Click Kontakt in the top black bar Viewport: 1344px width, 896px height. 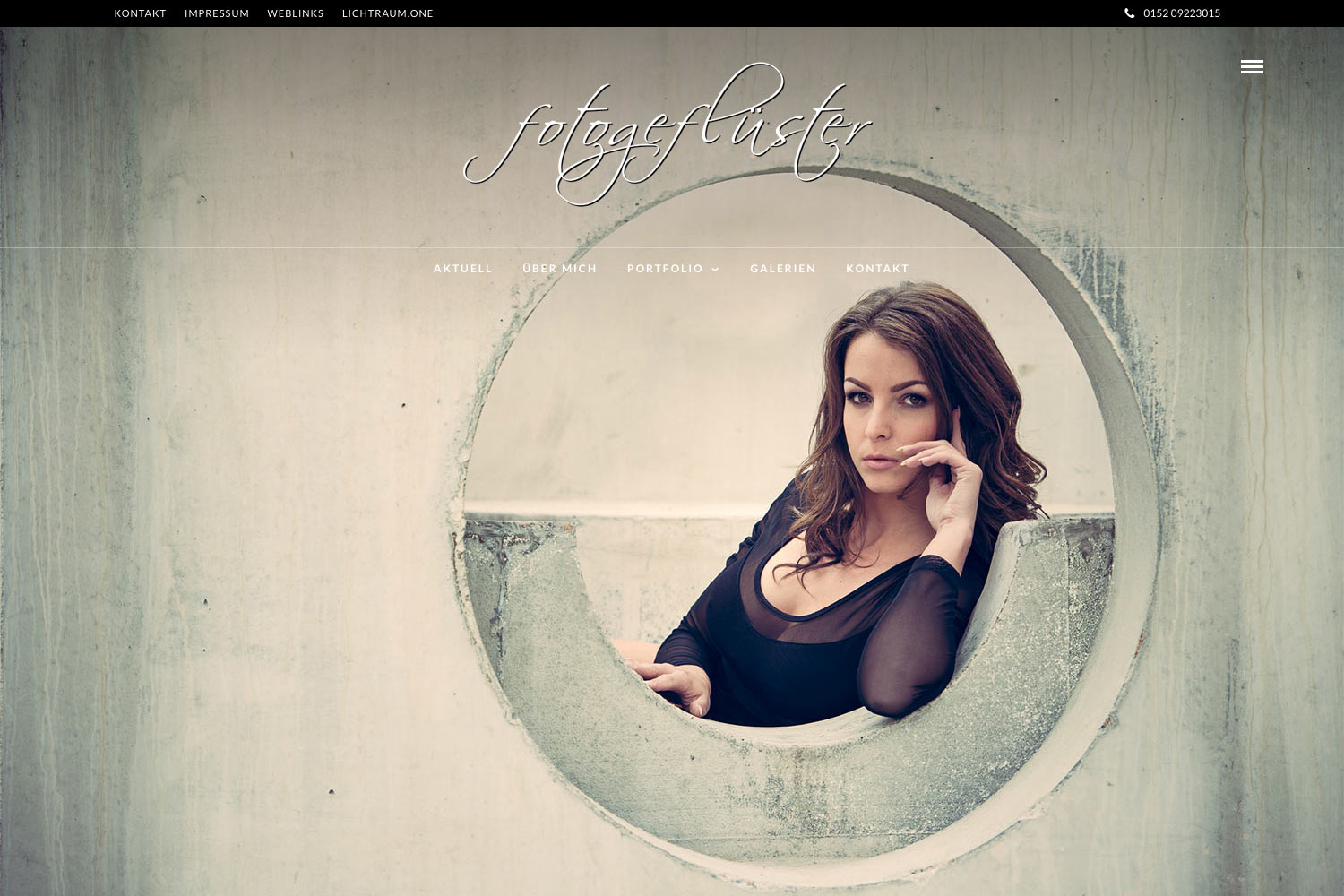pyautogui.click(x=140, y=13)
